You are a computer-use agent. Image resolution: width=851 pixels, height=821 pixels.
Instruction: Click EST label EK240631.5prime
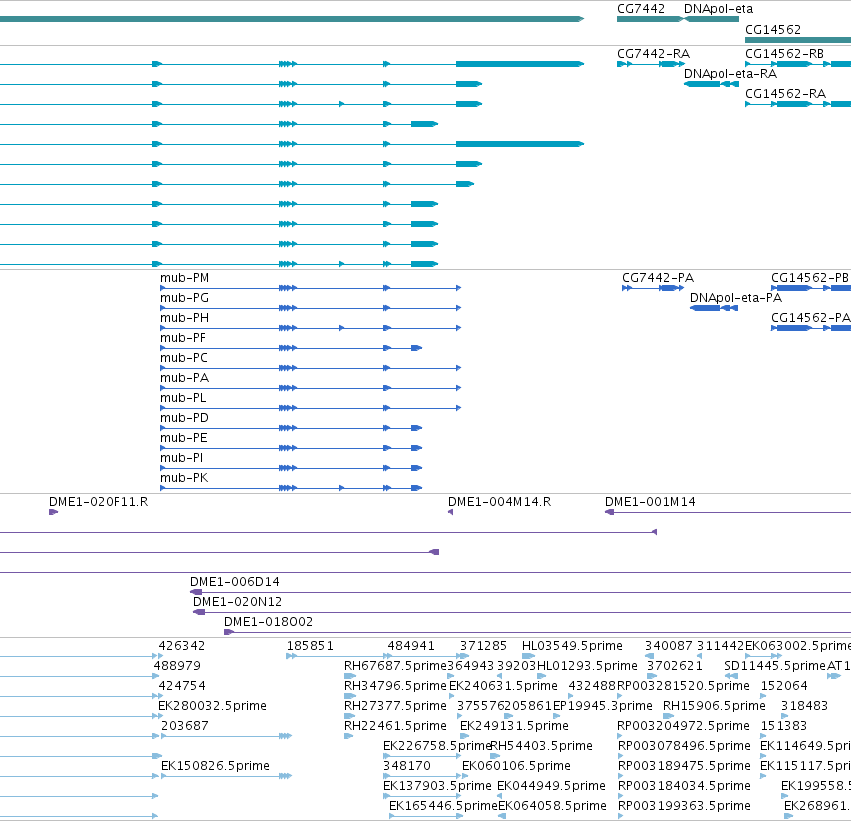[503, 686]
